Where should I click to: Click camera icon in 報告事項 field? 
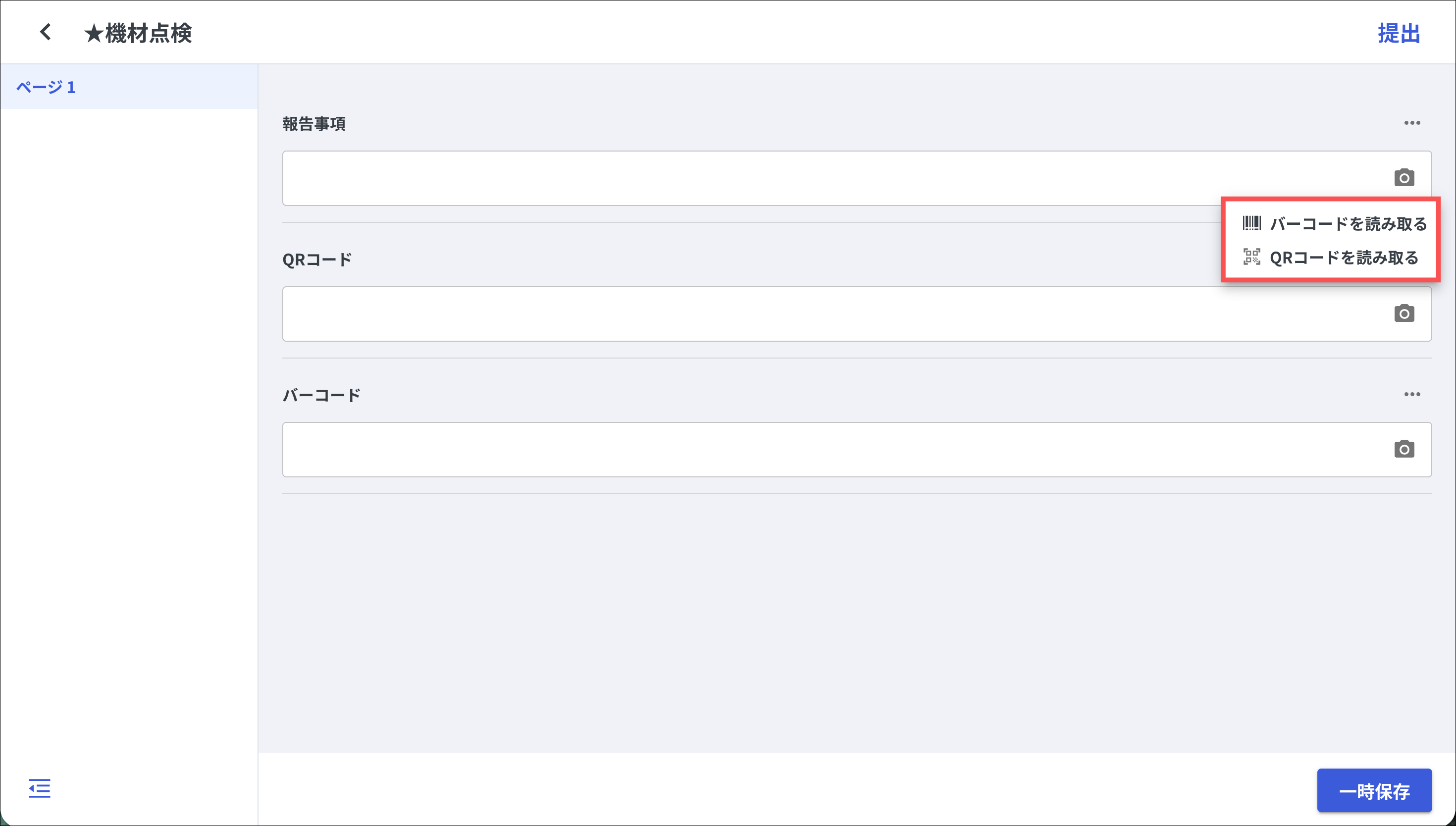[1404, 178]
